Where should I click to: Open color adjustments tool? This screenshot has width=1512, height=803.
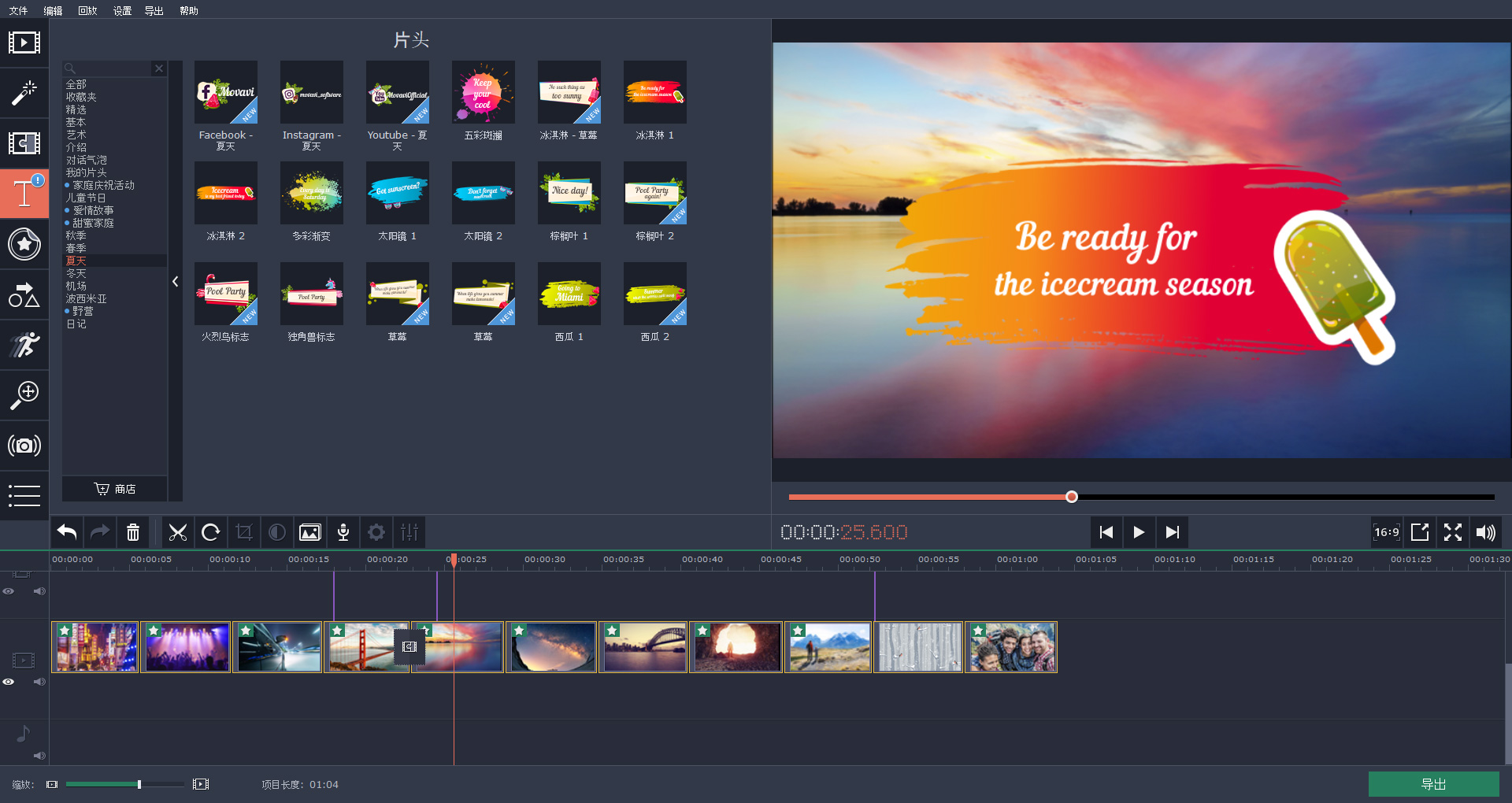277,533
